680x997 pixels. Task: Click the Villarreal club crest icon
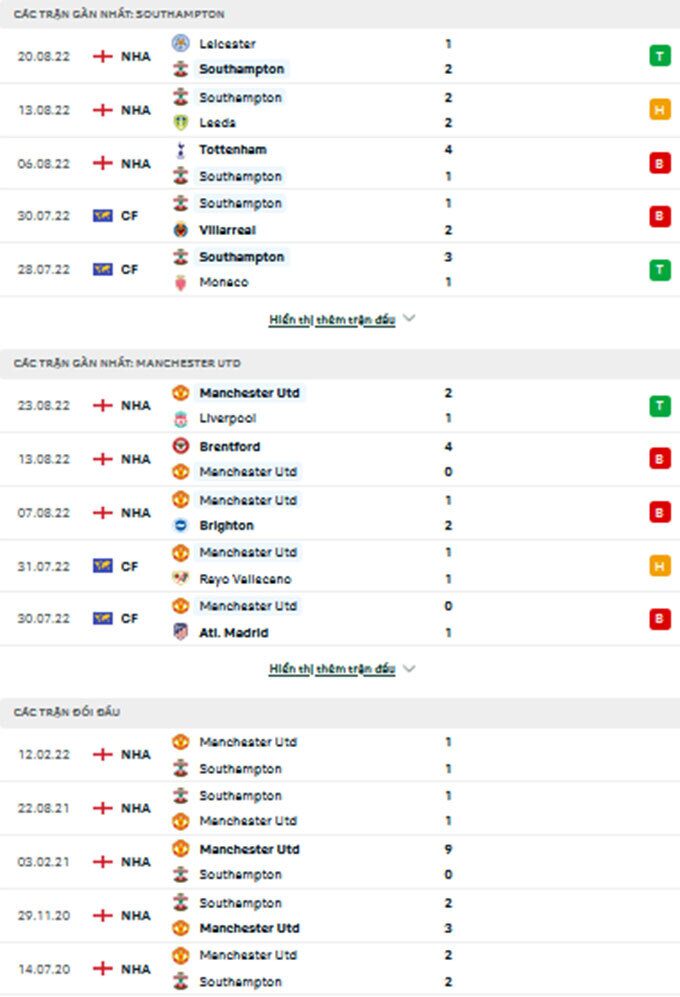pyautogui.click(x=180, y=229)
